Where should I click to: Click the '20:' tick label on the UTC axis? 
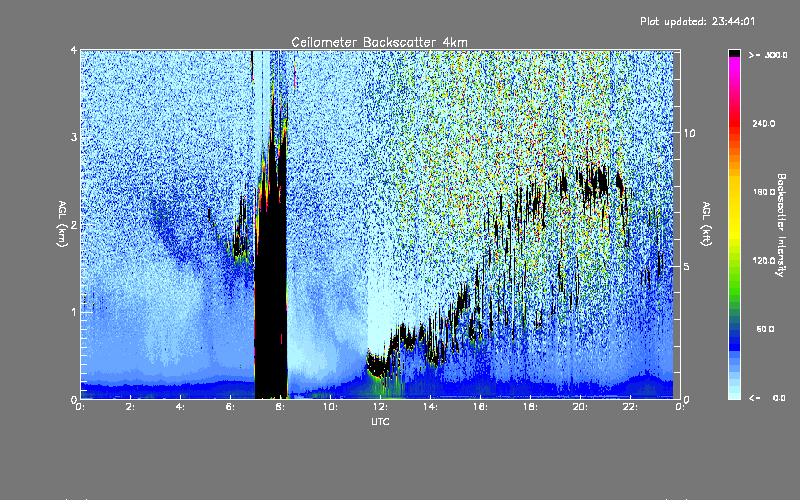(580, 407)
